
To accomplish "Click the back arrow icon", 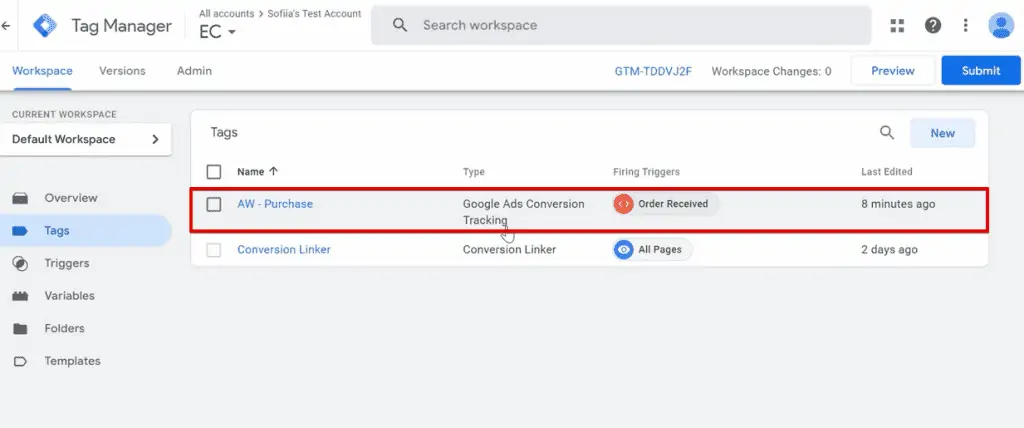I will click(x=6, y=25).
